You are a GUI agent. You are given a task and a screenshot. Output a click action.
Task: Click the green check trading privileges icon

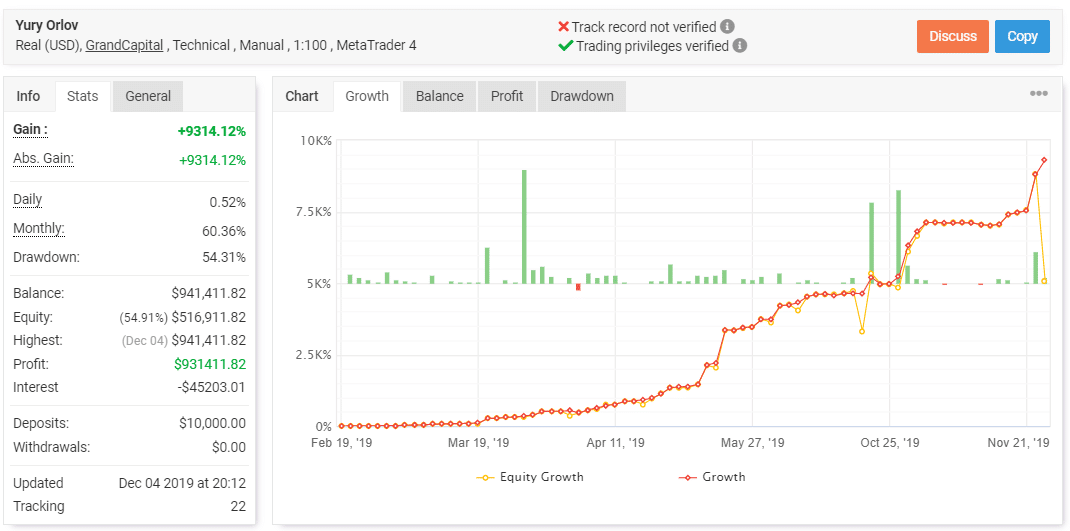point(565,46)
